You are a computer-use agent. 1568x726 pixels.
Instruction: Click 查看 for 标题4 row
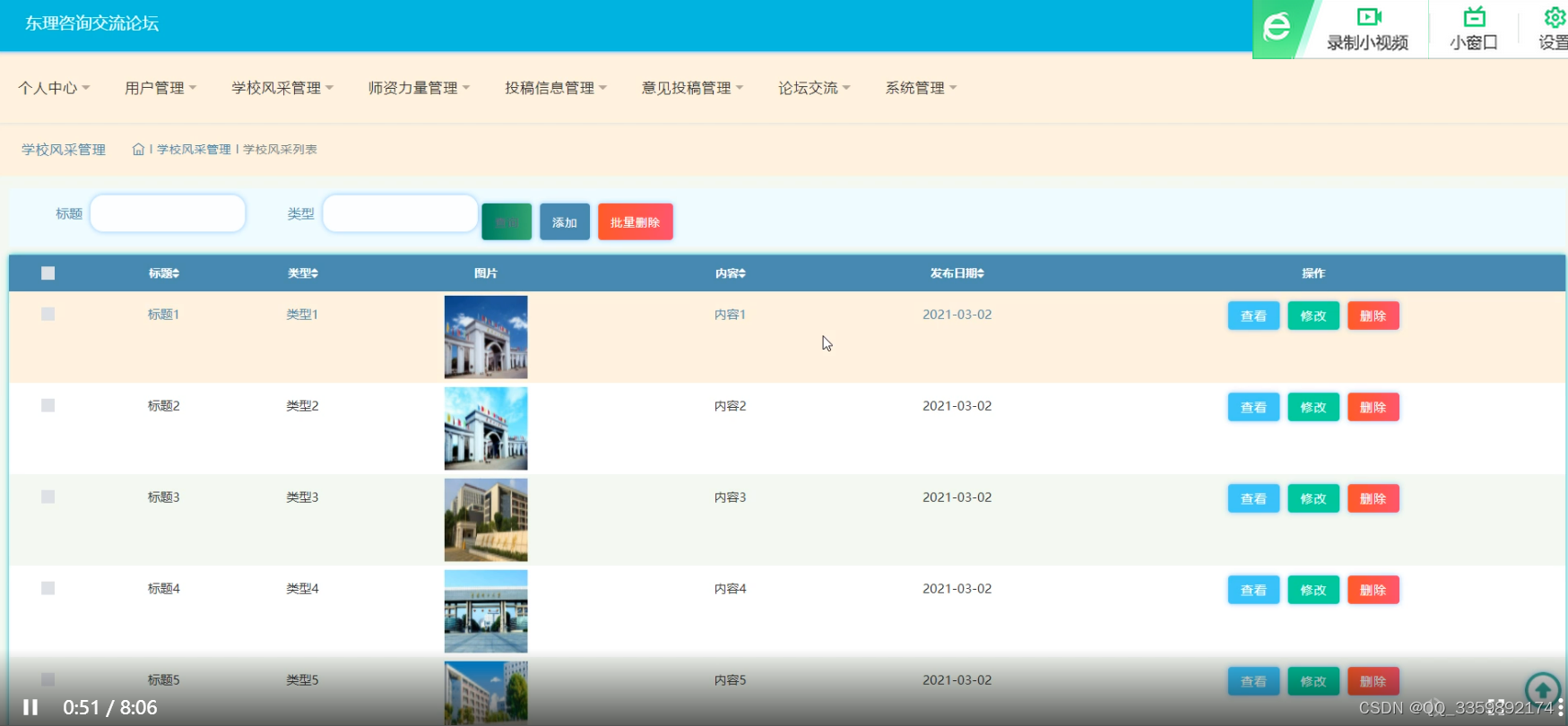1253,590
